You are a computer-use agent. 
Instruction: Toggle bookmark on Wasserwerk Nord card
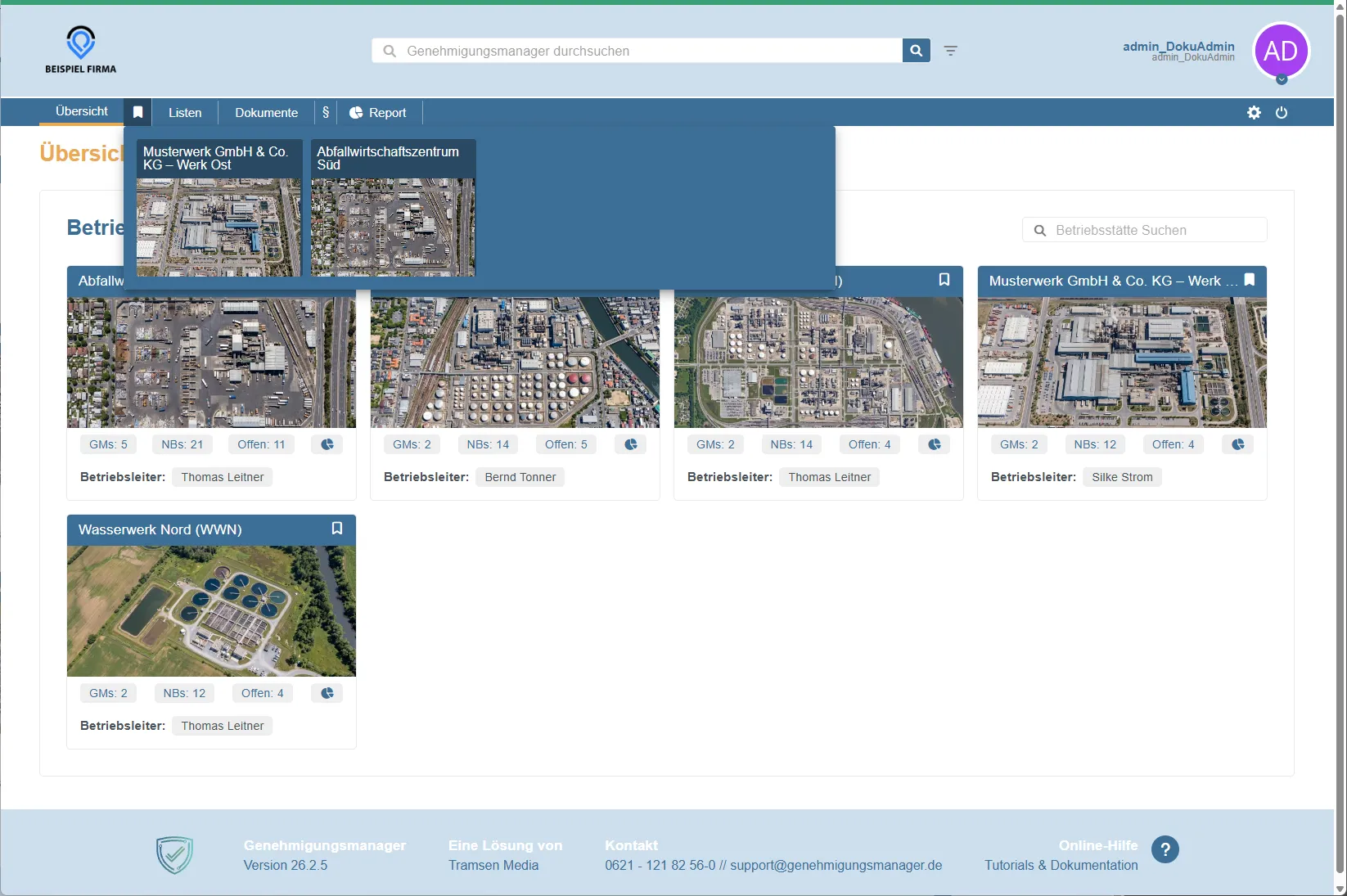point(336,529)
